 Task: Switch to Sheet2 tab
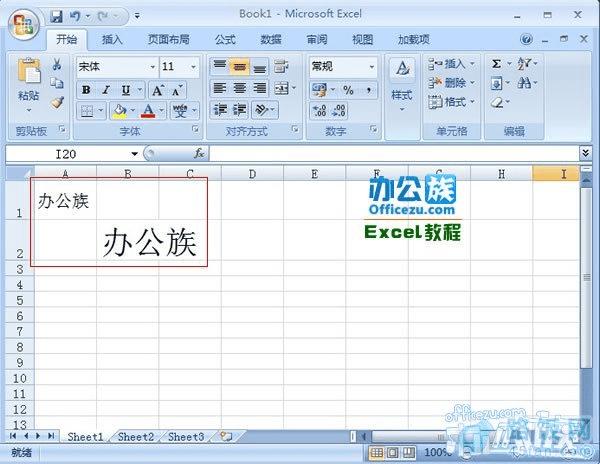pos(136,436)
